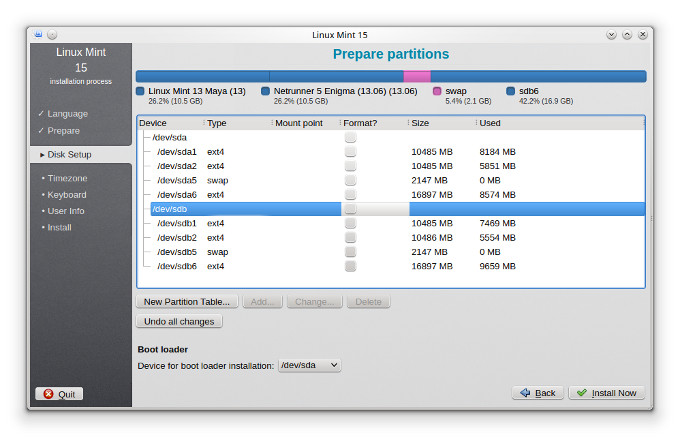Click the round pin button beside window menu
The width and height of the screenshot is (680, 437).
coord(52,35)
